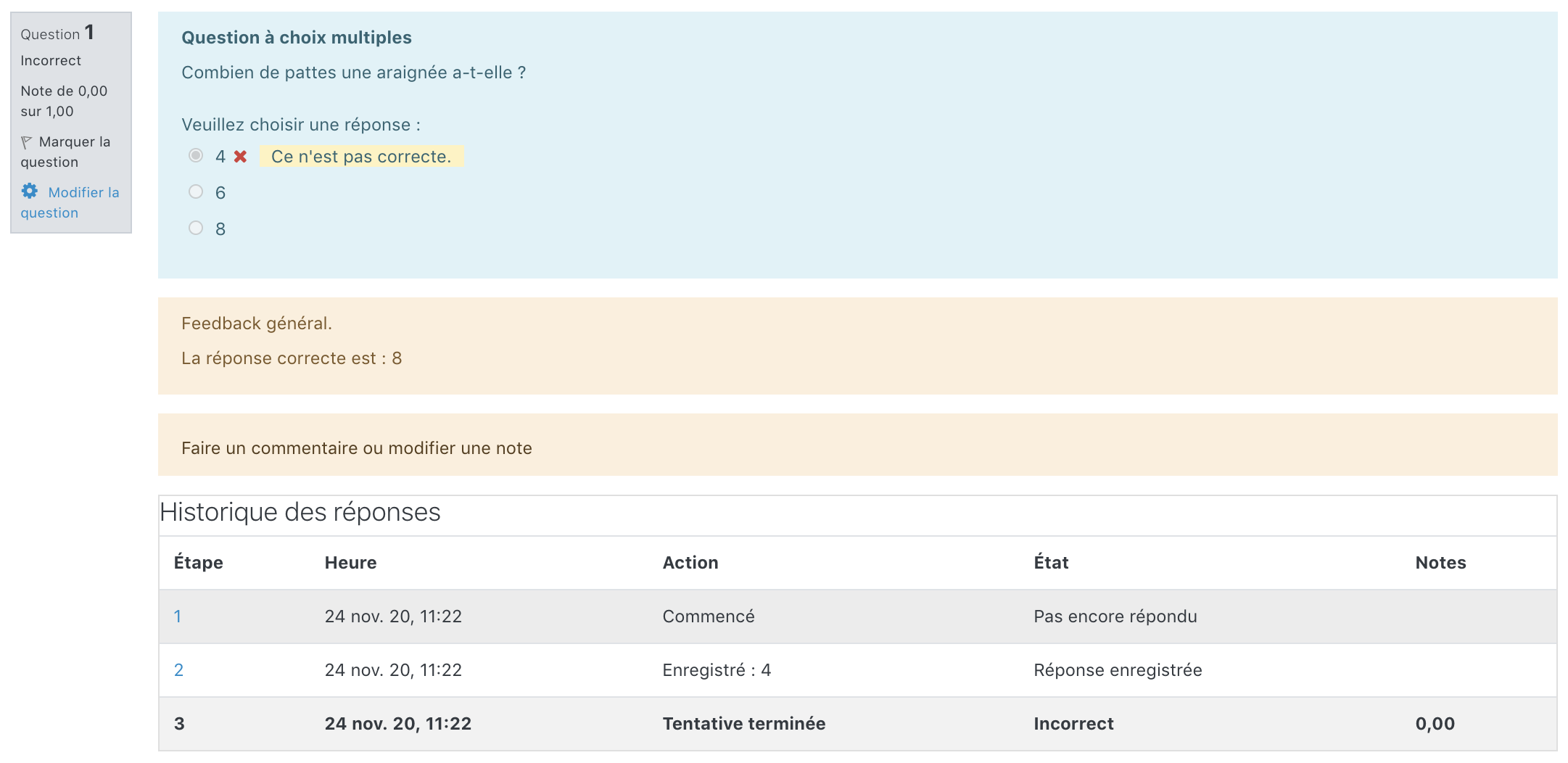Click the red X mark next to answer 4
Image resolution: width=1568 pixels, height=763 pixels.
[241, 157]
